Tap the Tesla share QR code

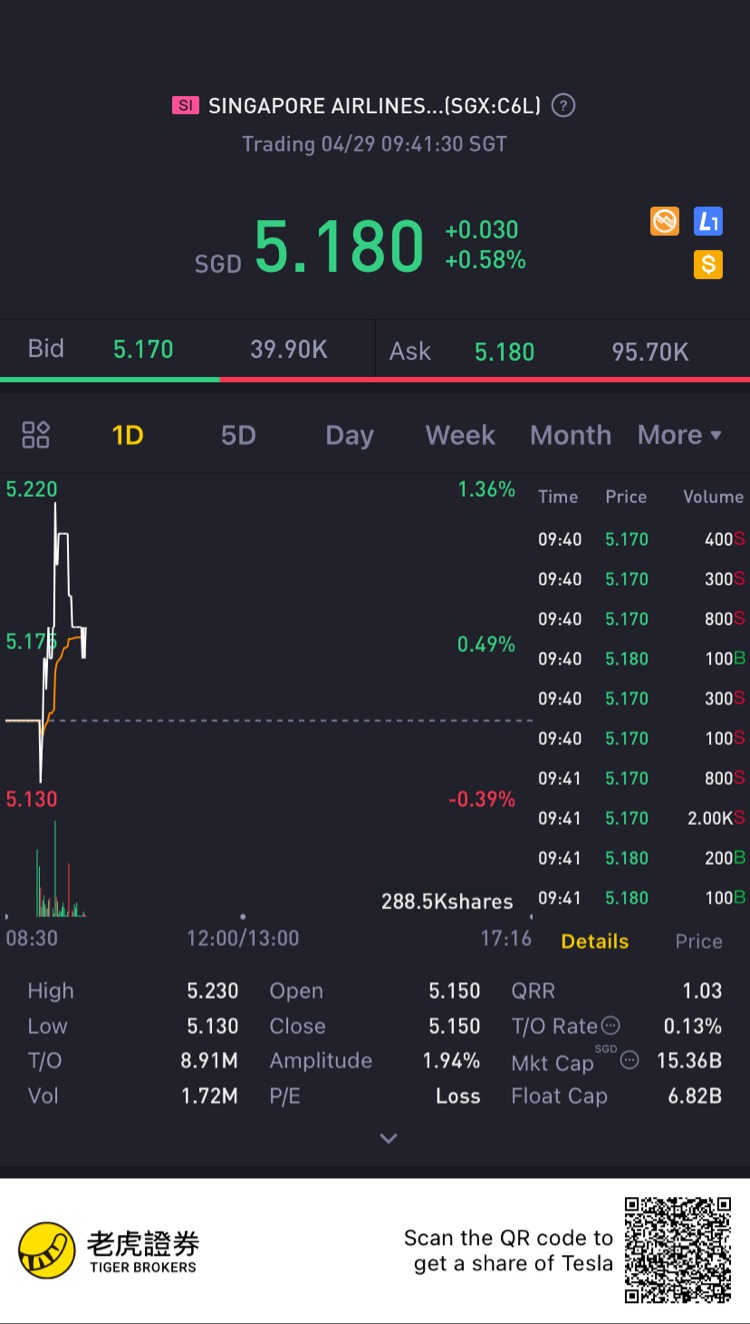[x=678, y=1250]
